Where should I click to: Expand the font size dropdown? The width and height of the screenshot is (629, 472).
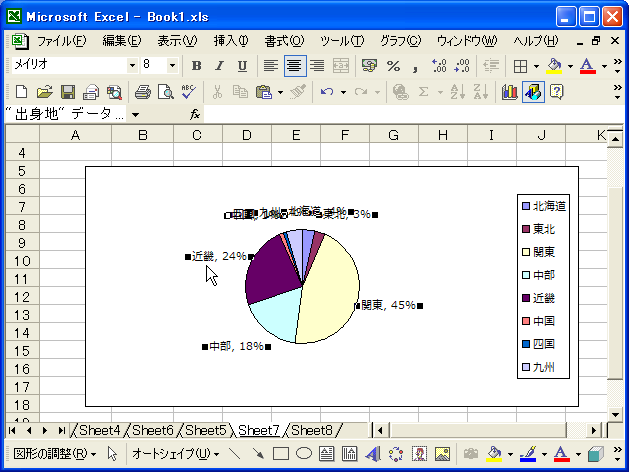172,65
